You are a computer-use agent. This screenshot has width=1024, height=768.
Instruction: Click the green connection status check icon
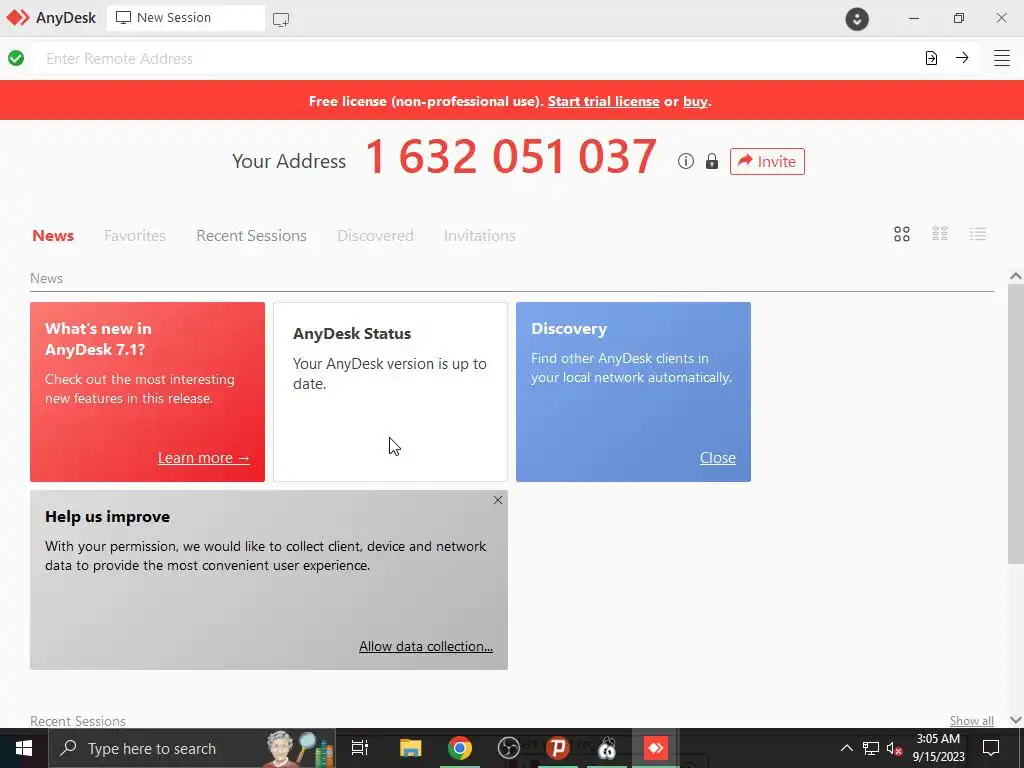16,58
